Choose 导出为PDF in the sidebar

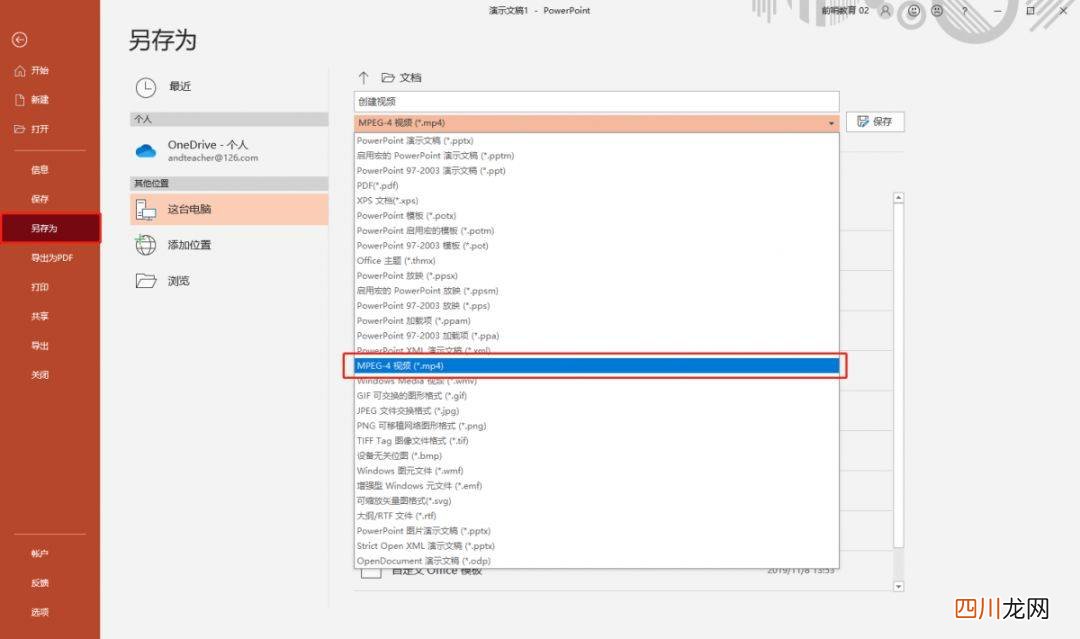(x=52, y=258)
